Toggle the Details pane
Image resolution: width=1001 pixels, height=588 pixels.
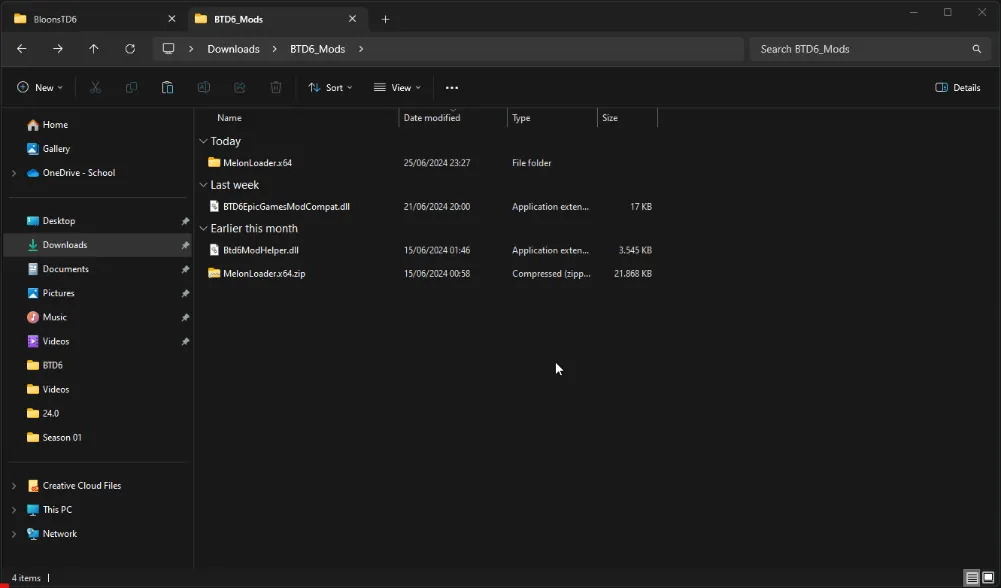click(957, 87)
